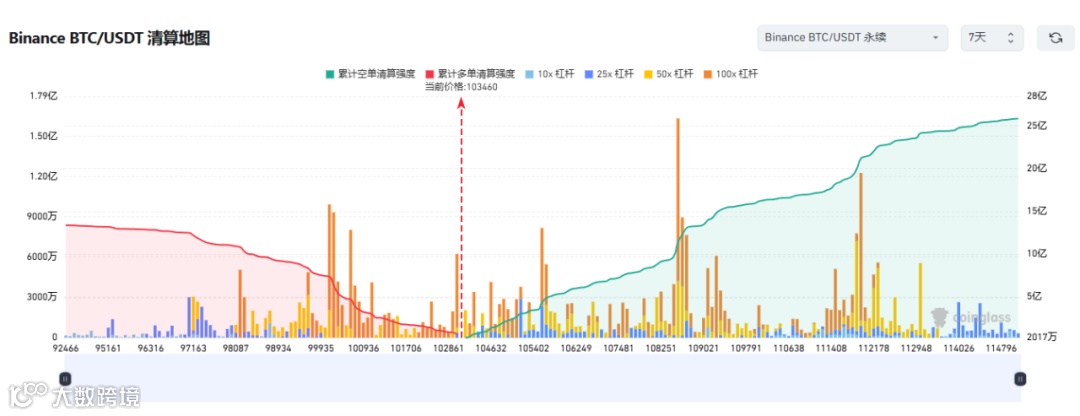Toggle the 50x 杠杆 legend series
The image size is (1080, 416).
coord(667,74)
